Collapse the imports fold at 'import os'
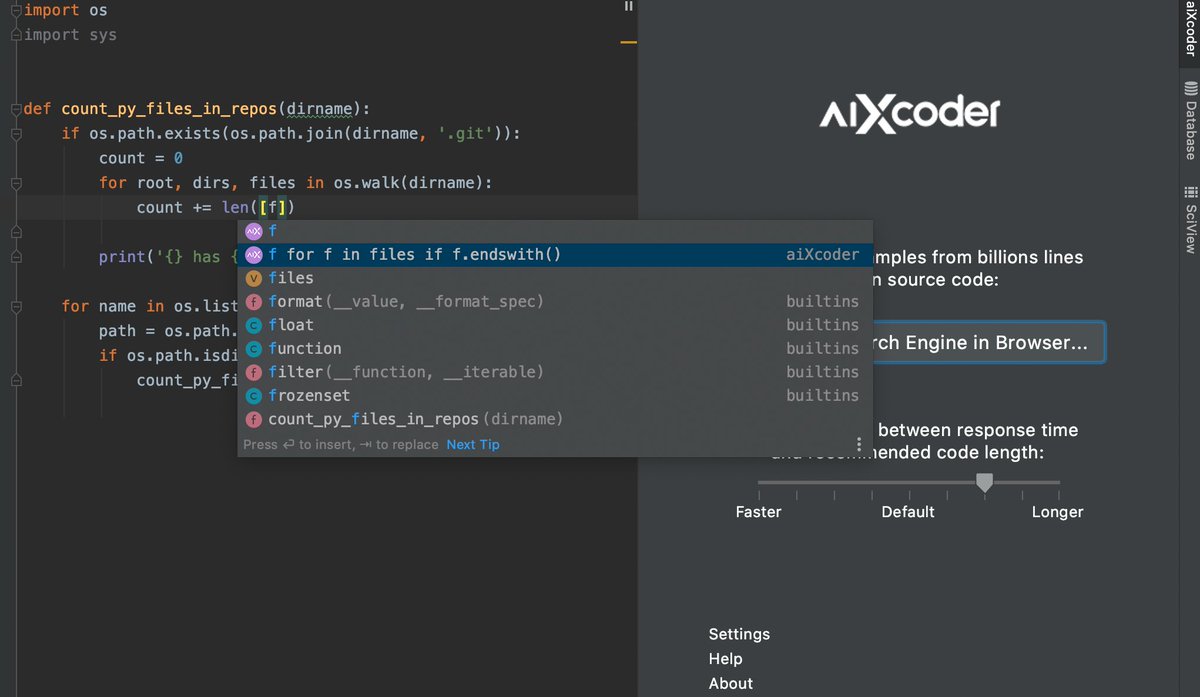Screen dimensions: 1200x697 tap(15, 10)
